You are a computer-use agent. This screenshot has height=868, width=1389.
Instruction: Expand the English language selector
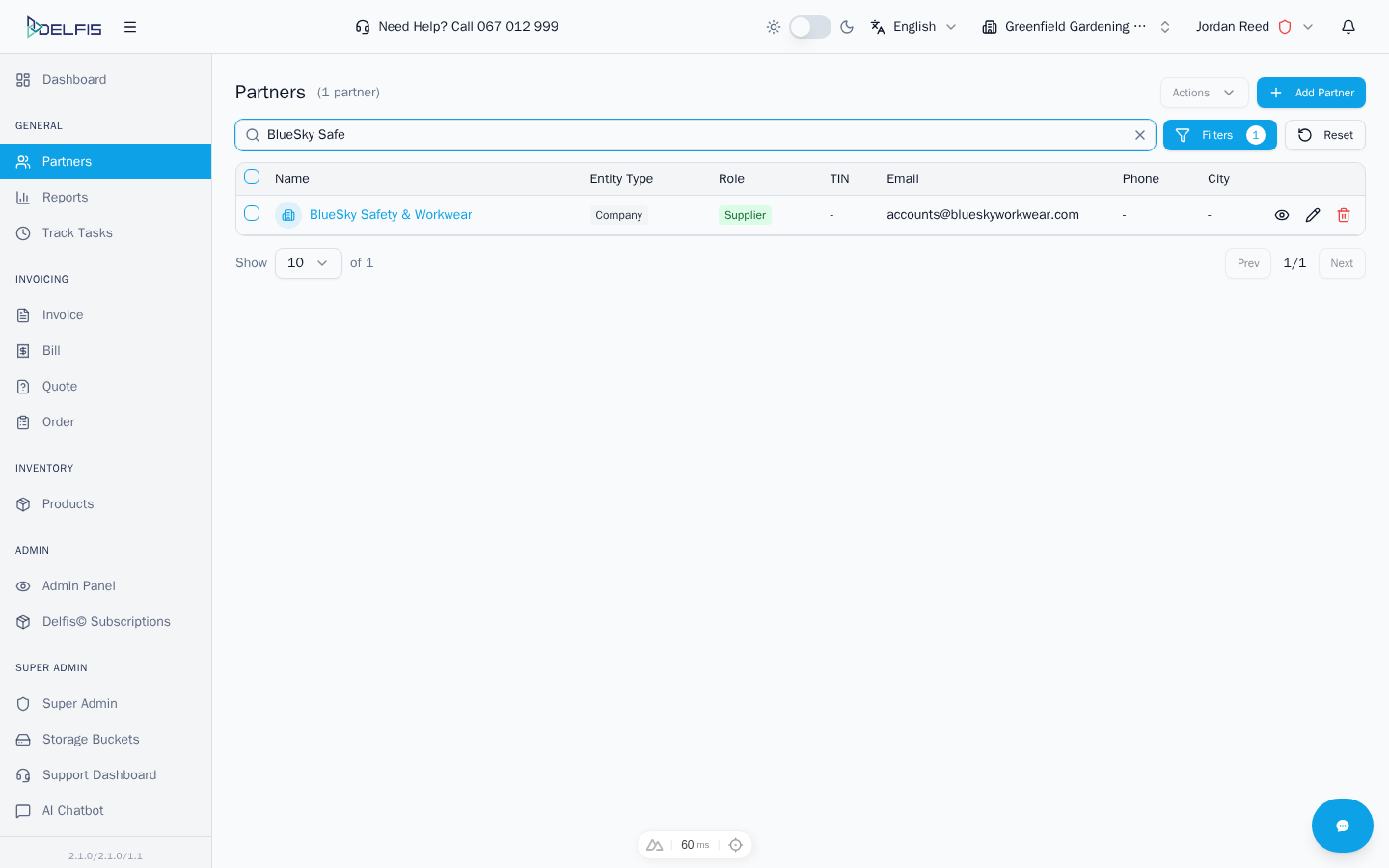913,27
